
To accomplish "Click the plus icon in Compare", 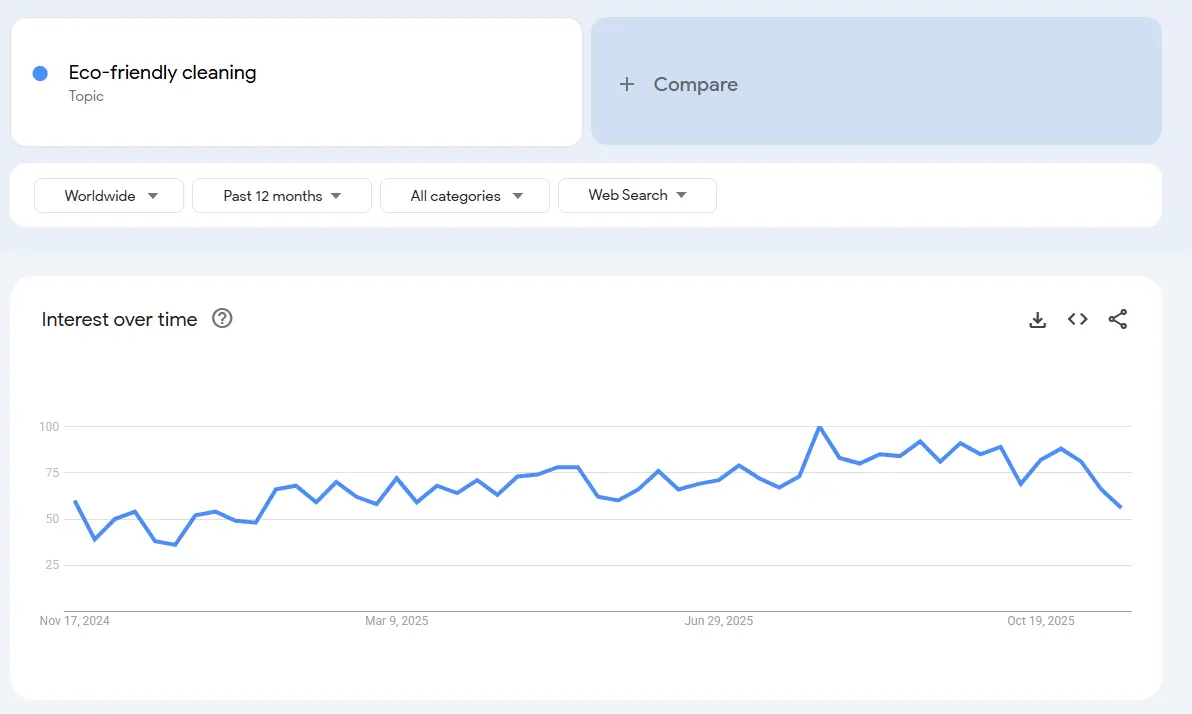I will pyautogui.click(x=627, y=85).
